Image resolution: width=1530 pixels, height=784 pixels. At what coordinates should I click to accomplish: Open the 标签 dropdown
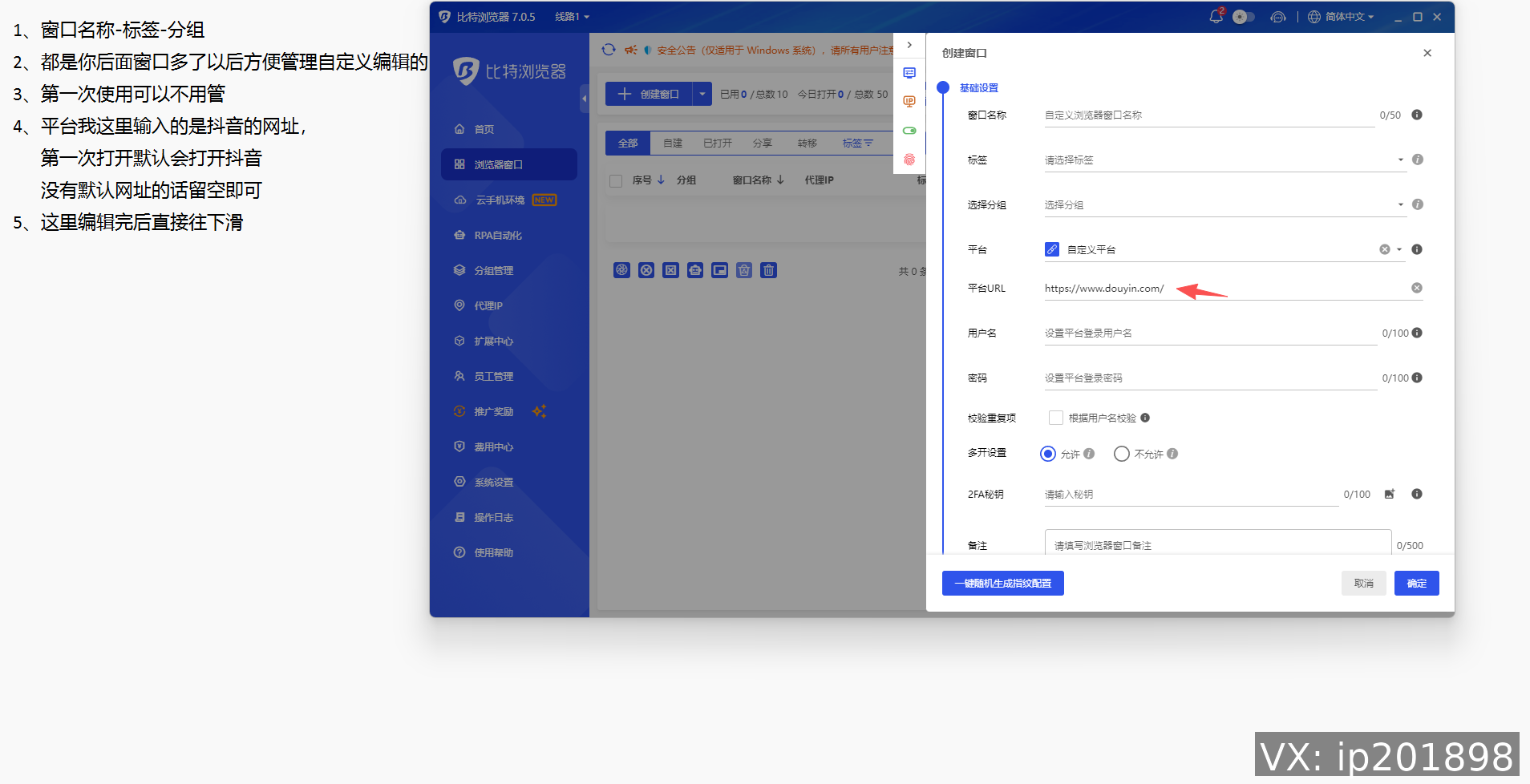click(x=1224, y=160)
